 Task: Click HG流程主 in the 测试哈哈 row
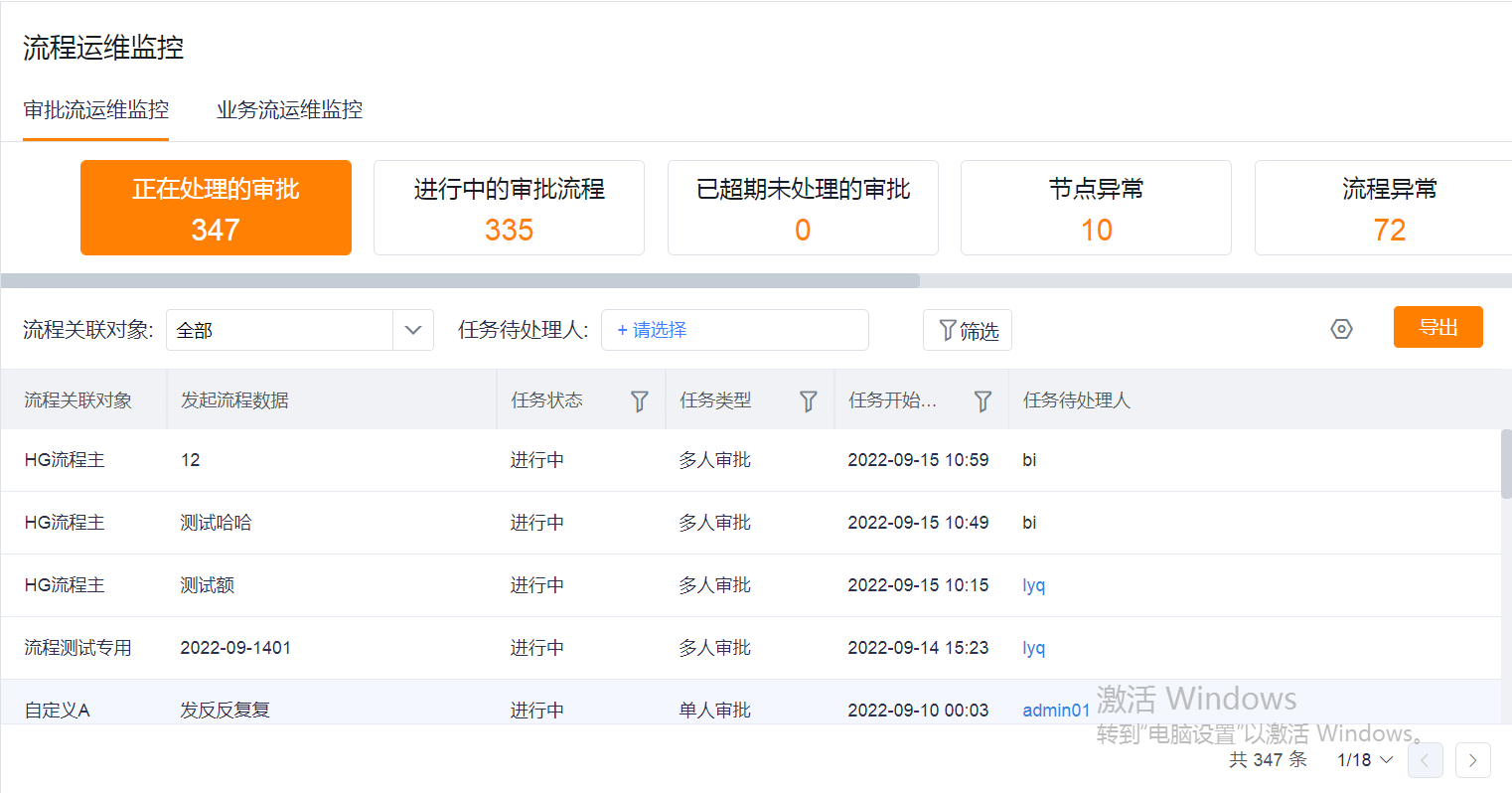(64, 523)
